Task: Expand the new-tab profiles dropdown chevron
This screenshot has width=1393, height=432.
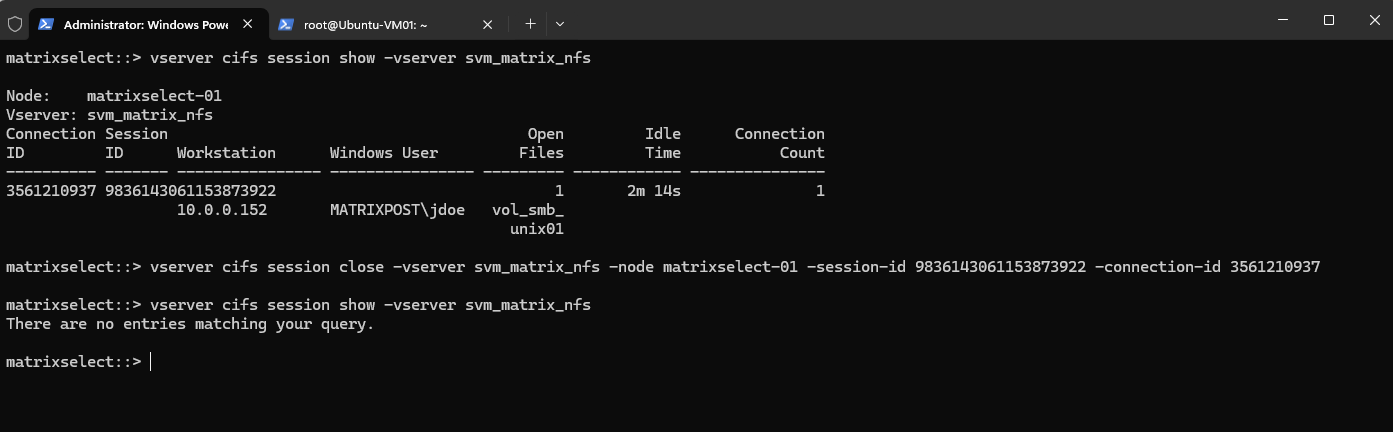Action: click(560, 23)
